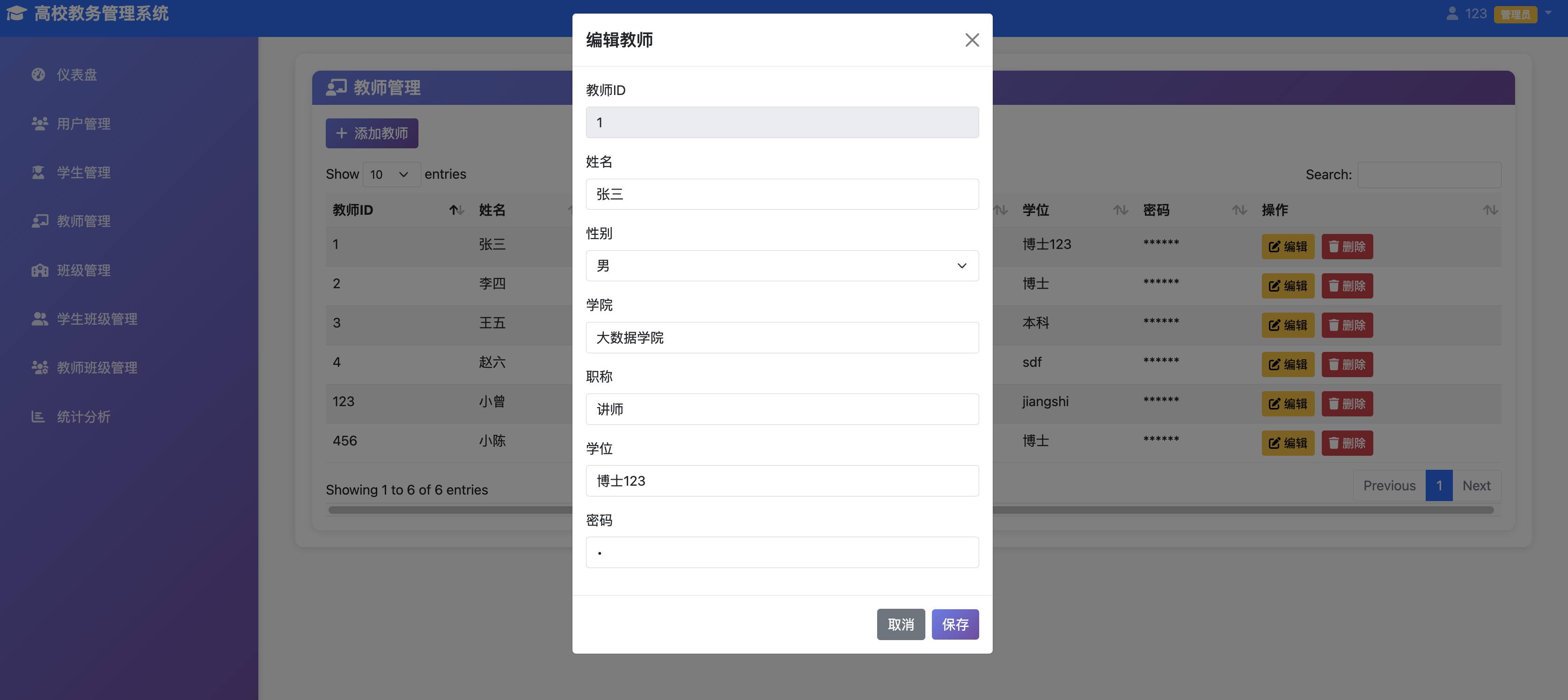Viewport: 1568px width, 700px height.
Task: Open 学生班级管理 sidebar menu item
Action: (x=97, y=319)
